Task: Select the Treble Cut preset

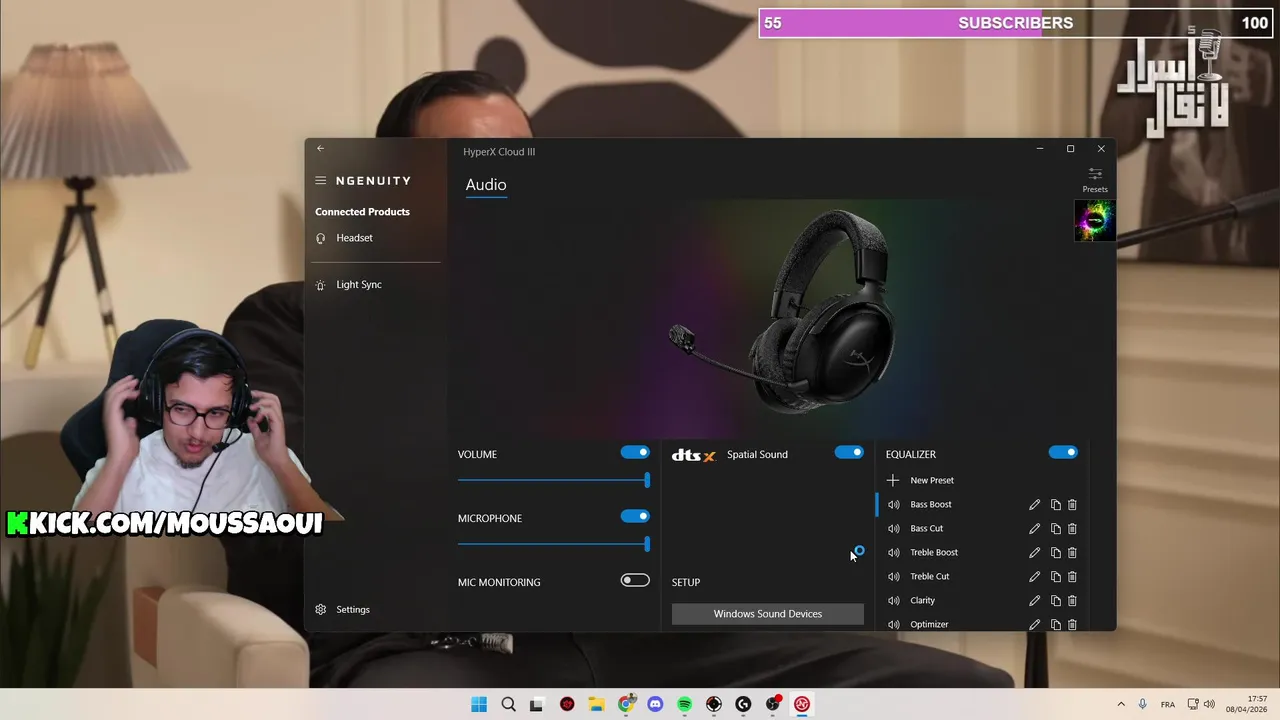Action: [930, 576]
